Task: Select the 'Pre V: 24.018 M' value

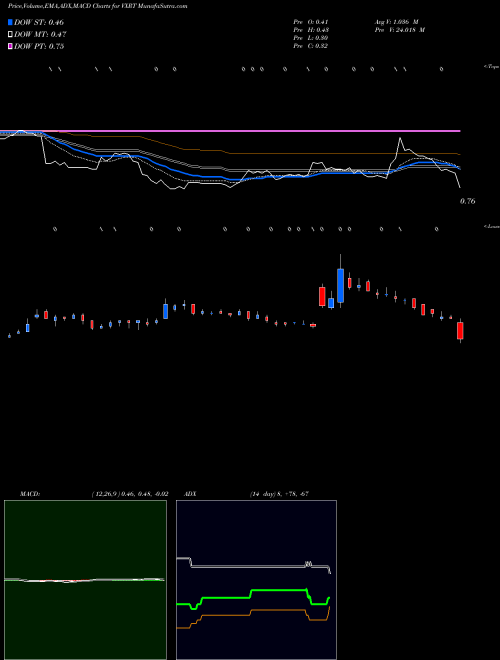Action: [400, 30]
